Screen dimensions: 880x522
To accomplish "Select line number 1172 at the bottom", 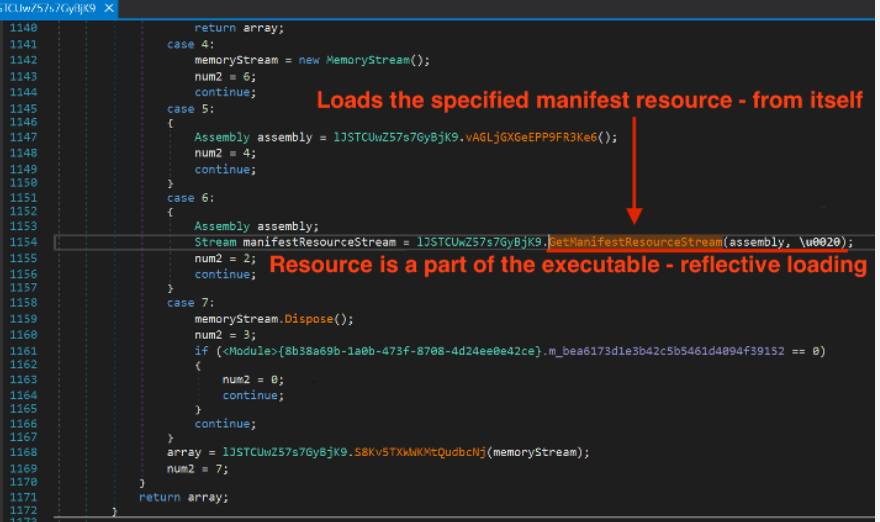I will pos(22,512).
